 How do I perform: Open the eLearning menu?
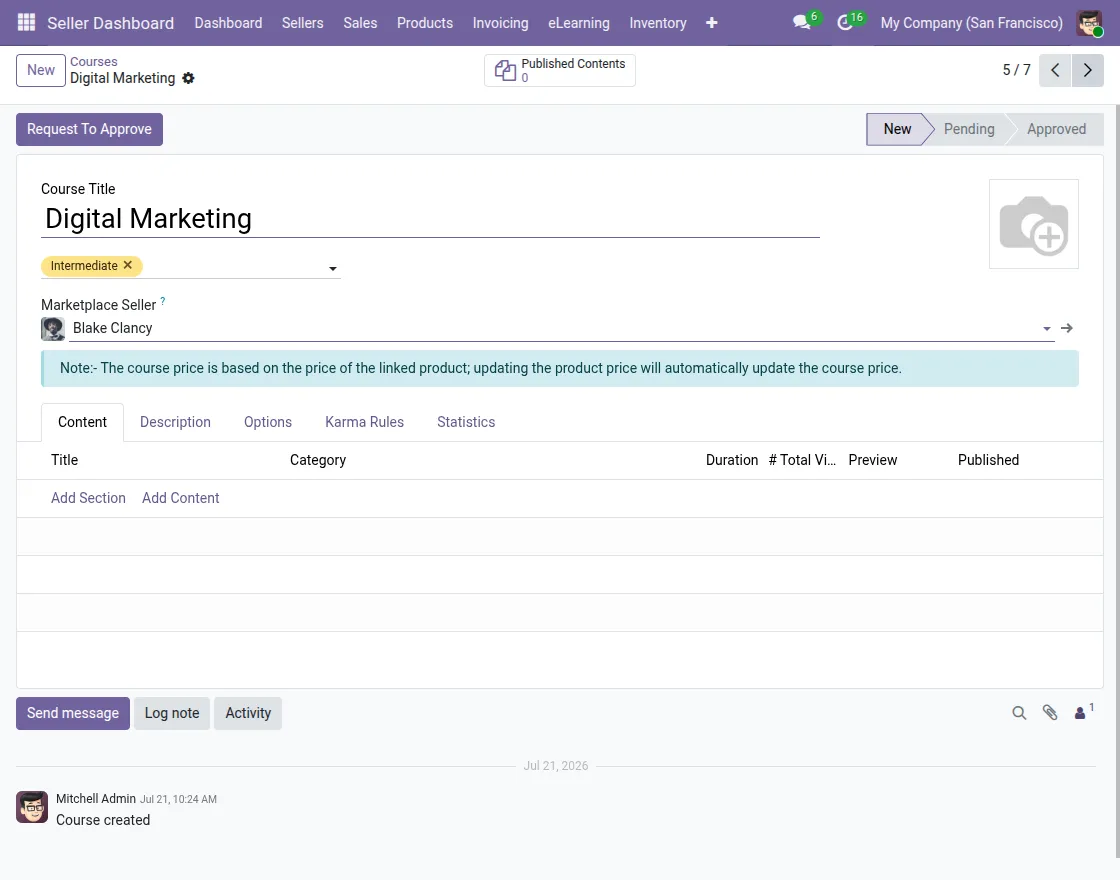pyautogui.click(x=579, y=23)
